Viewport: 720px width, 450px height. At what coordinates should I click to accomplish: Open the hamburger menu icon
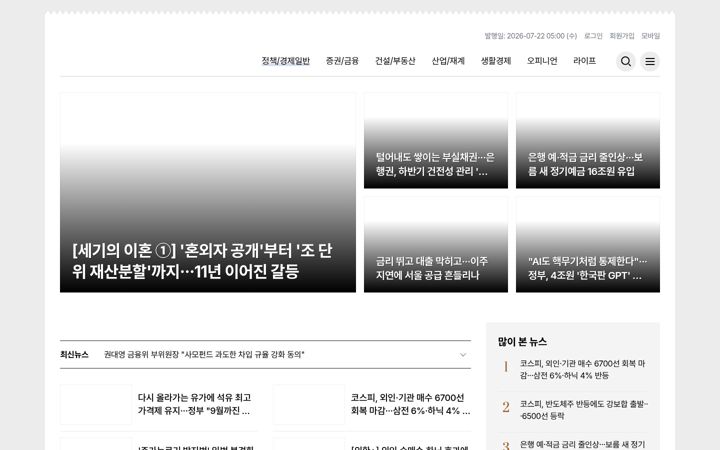(650, 61)
